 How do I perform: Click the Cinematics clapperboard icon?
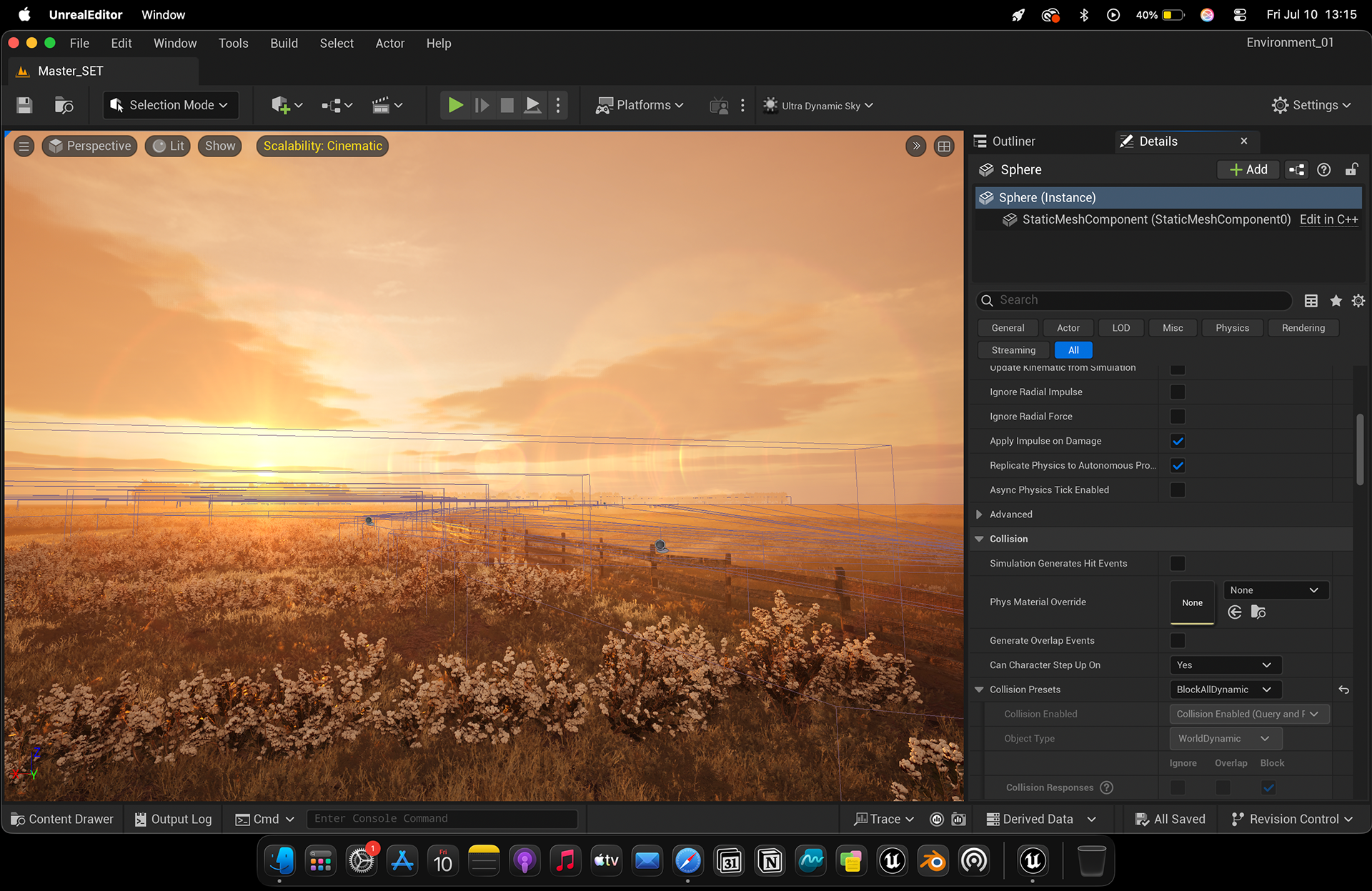pyautogui.click(x=381, y=105)
